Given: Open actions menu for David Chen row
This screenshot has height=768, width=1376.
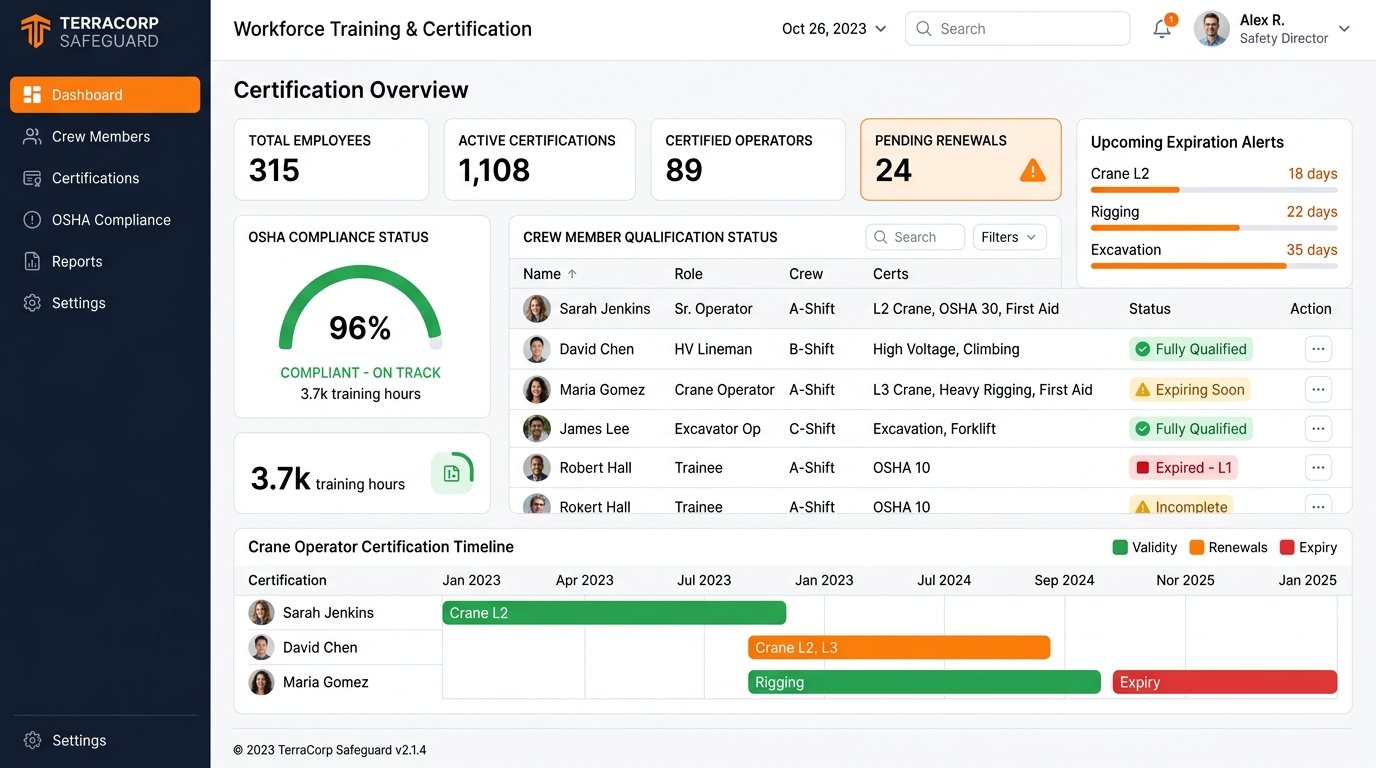Looking at the screenshot, I should tap(1318, 349).
